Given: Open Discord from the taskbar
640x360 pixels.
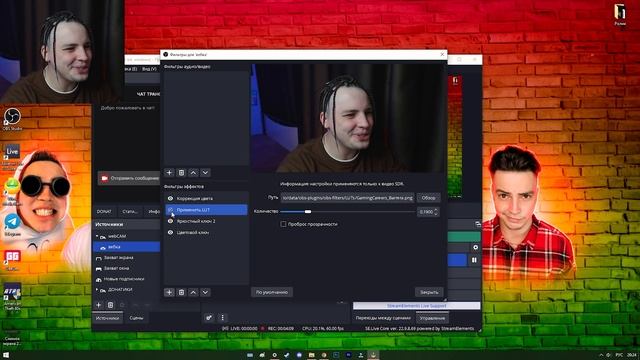Looking at the screenshot, I should [x=299, y=356].
